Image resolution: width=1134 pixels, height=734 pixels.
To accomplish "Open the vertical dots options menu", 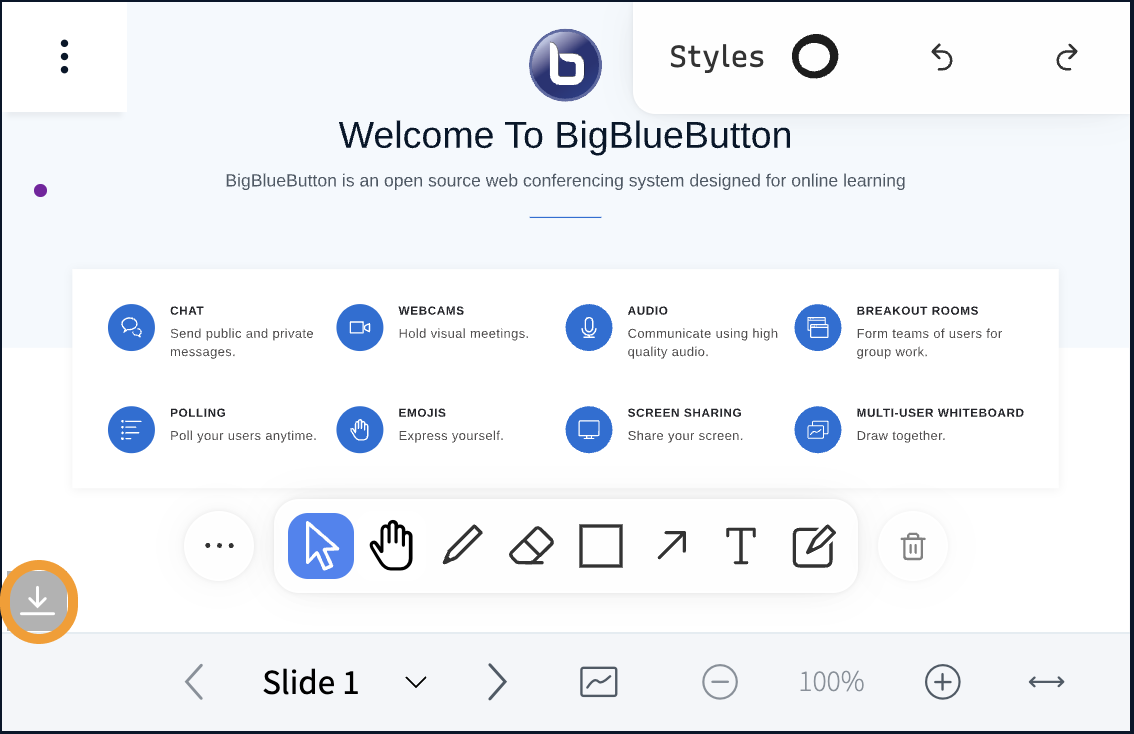I will [64, 57].
